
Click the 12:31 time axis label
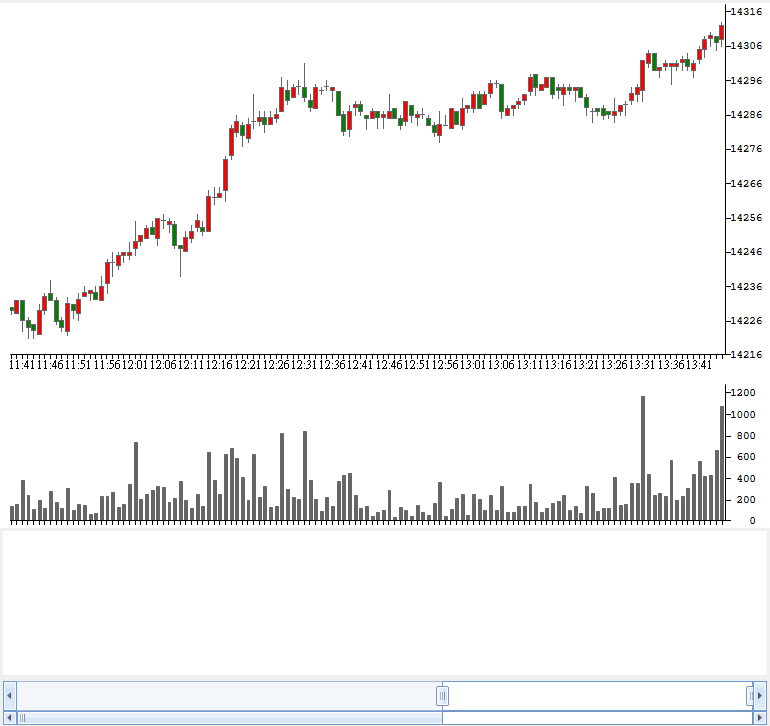pyautogui.click(x=304, y=364)
